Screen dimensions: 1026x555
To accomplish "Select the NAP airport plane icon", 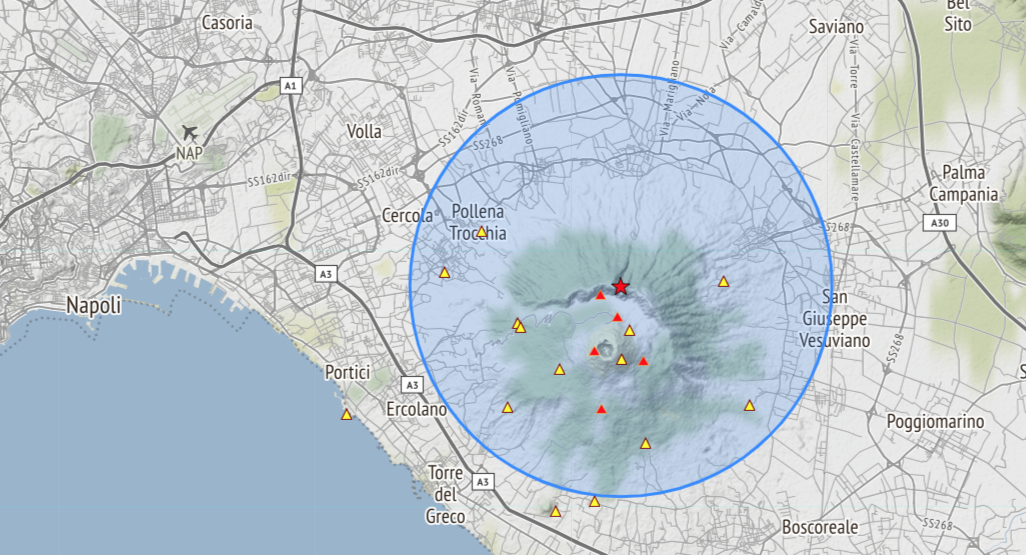I will pos(190,133).
